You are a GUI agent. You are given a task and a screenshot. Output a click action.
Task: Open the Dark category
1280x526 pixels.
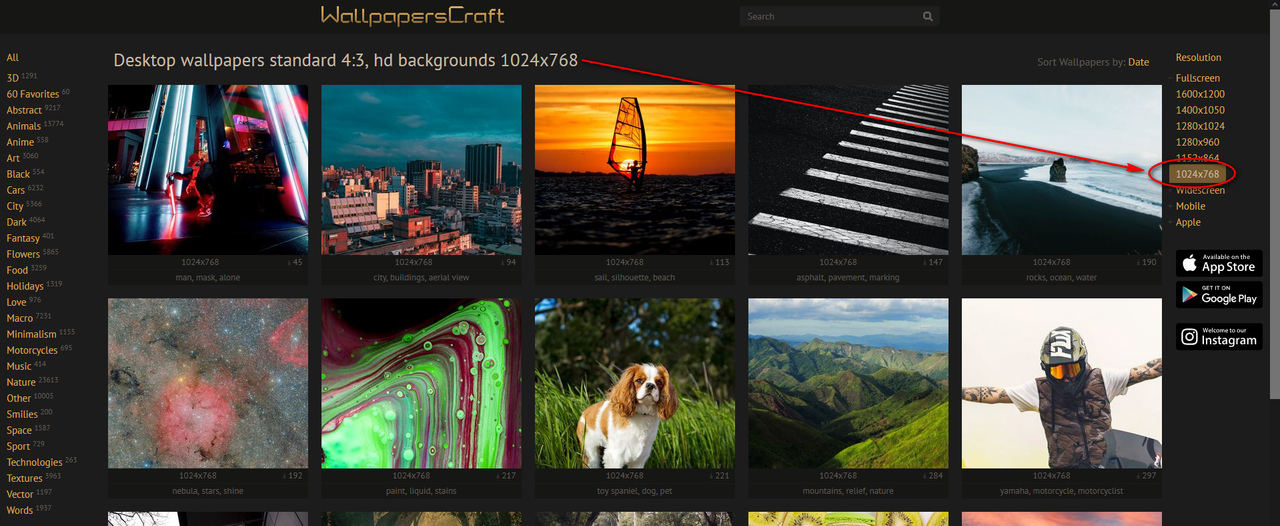click(16, 222)
